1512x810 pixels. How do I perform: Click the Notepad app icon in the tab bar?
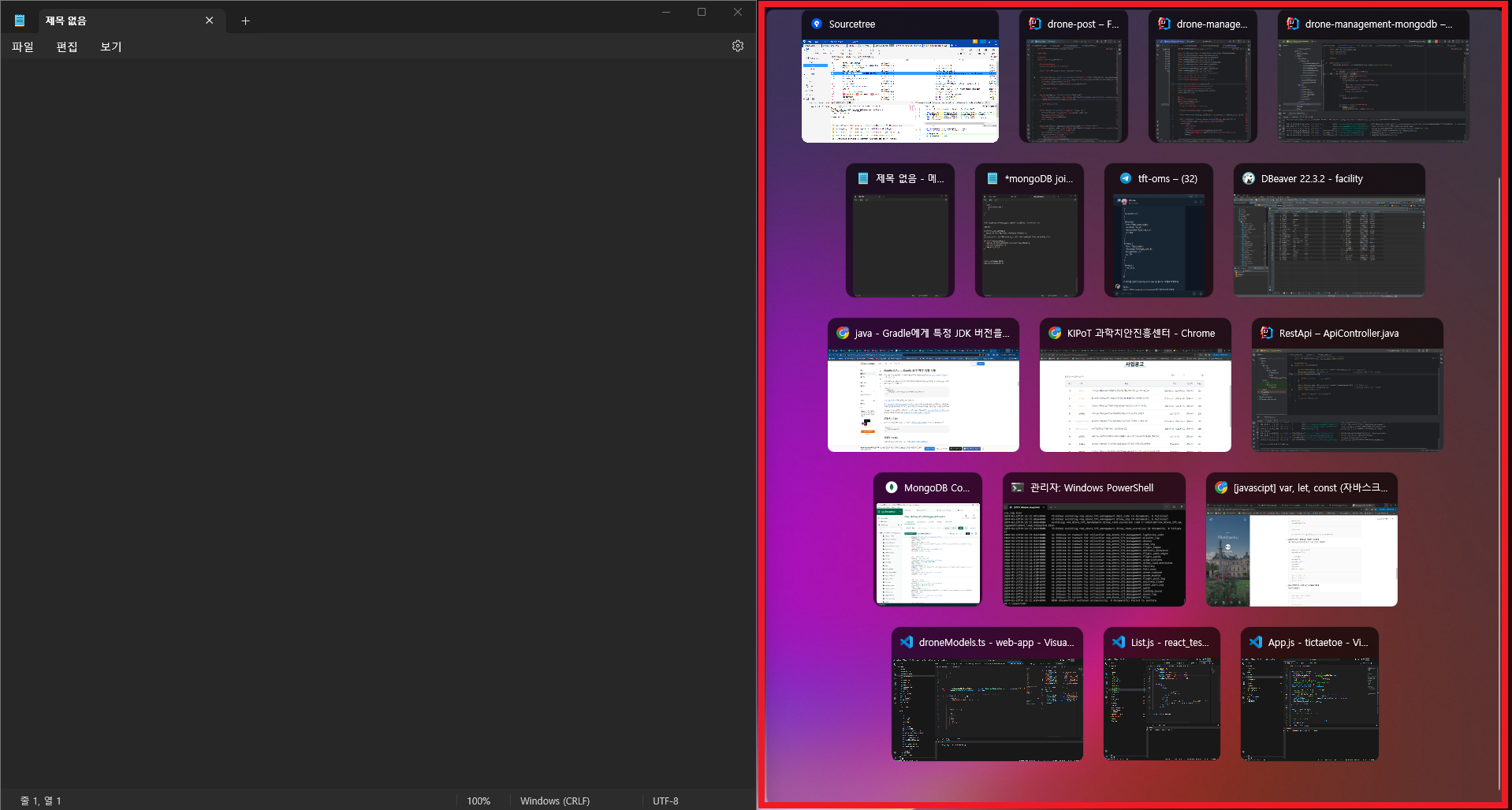coord(20,21)
